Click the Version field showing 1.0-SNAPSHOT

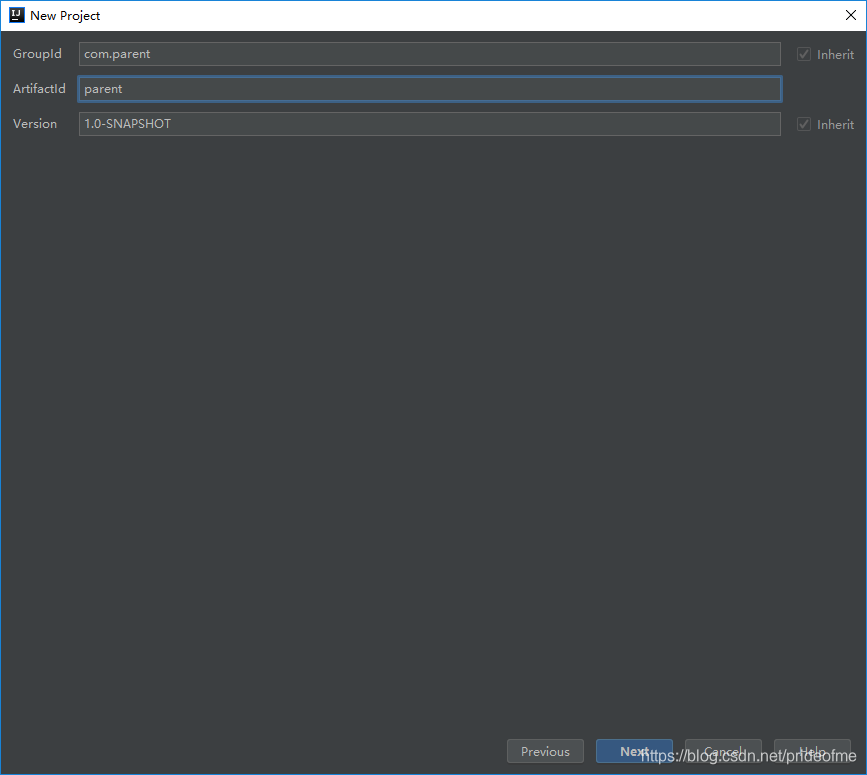tap(430, 124)
